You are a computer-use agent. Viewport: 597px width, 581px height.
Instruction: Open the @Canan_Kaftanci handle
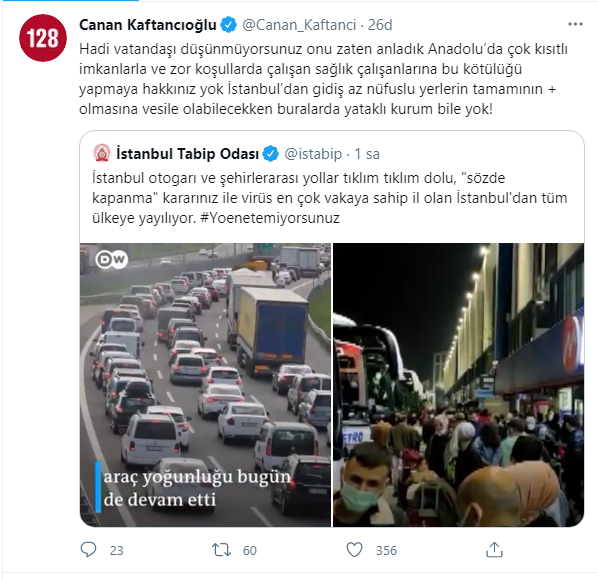pos(299,25)
